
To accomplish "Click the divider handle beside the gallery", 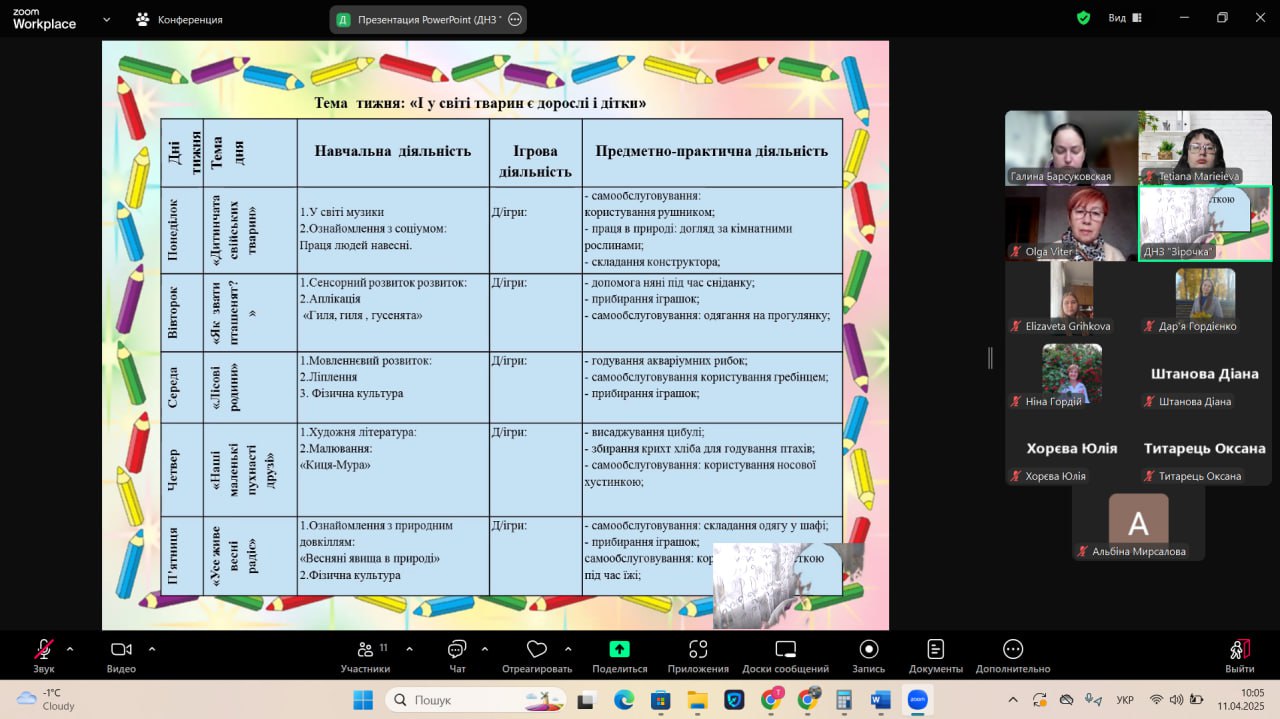I will tap(991, 357).
